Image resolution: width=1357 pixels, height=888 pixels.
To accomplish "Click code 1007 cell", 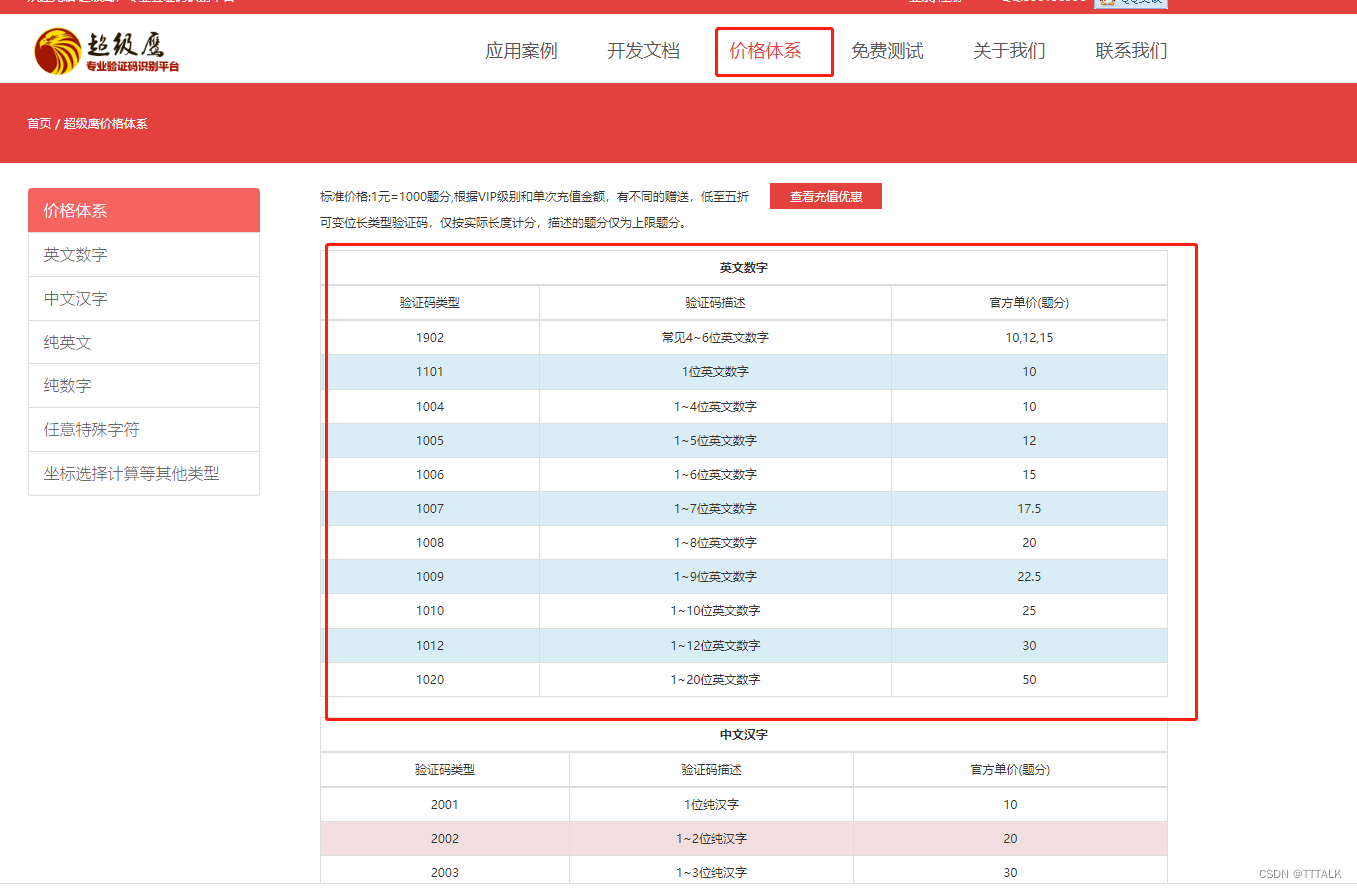I will point(430,509).
